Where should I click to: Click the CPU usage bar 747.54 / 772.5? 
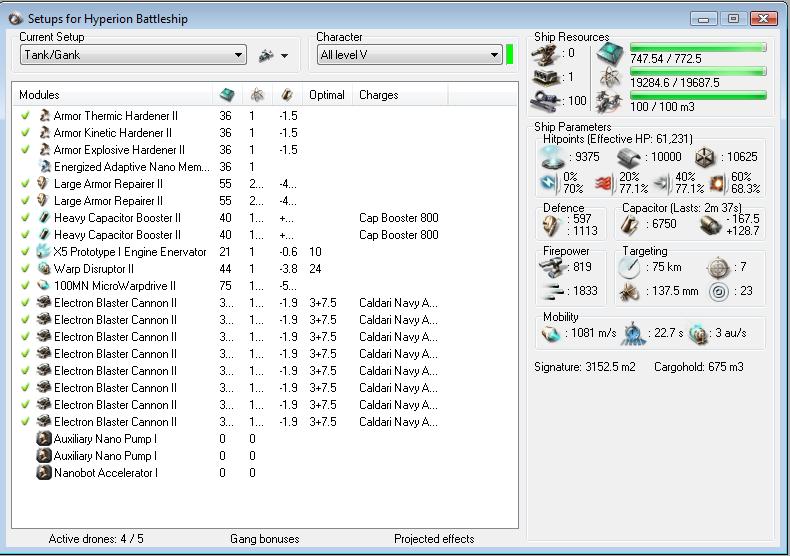(x=698, y=47)
